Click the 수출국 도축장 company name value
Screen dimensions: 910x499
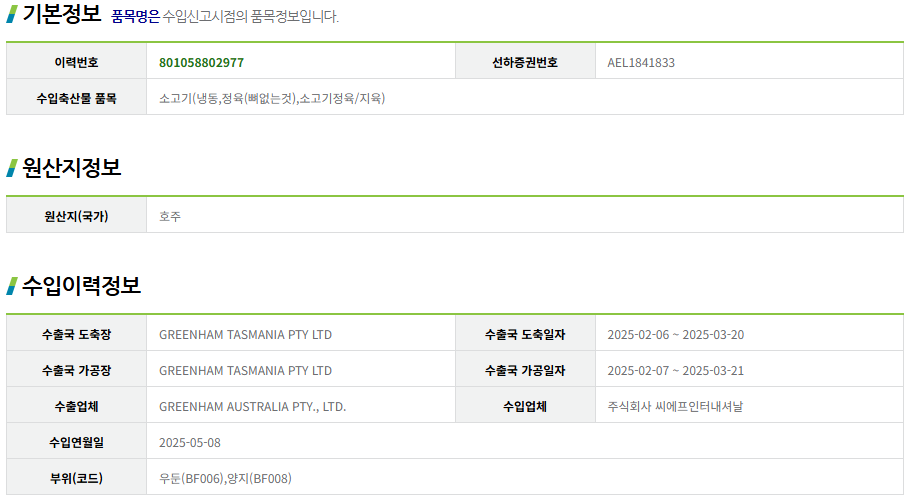(245, 334)
